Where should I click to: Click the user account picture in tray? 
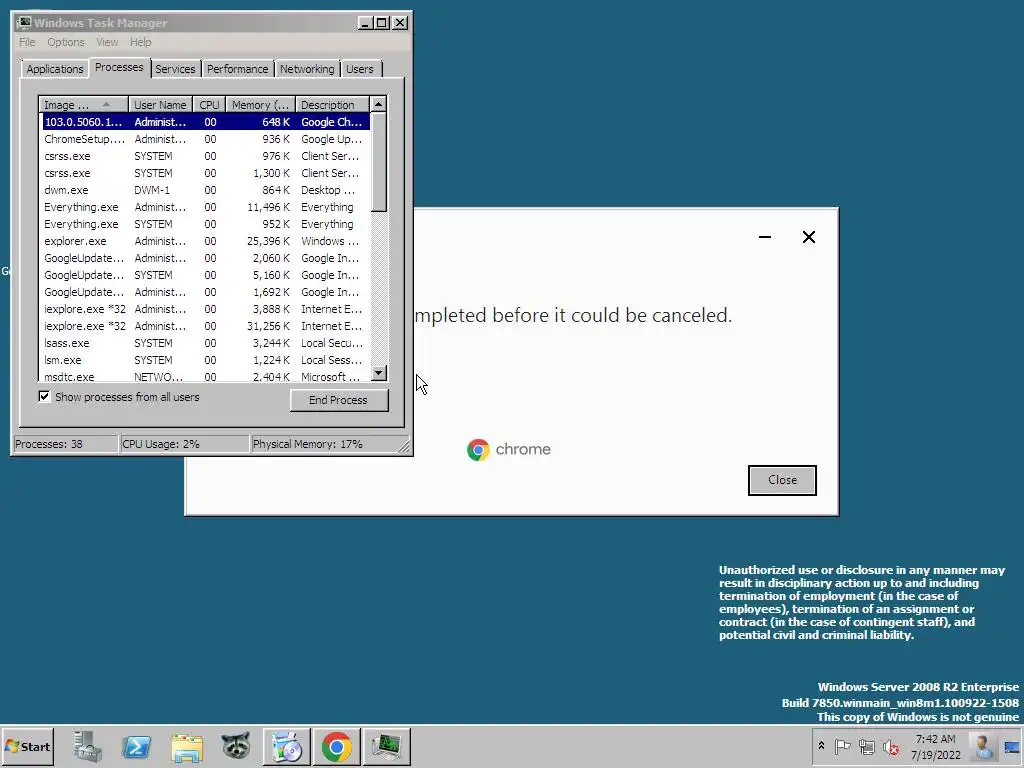click(x=982, y=746)
